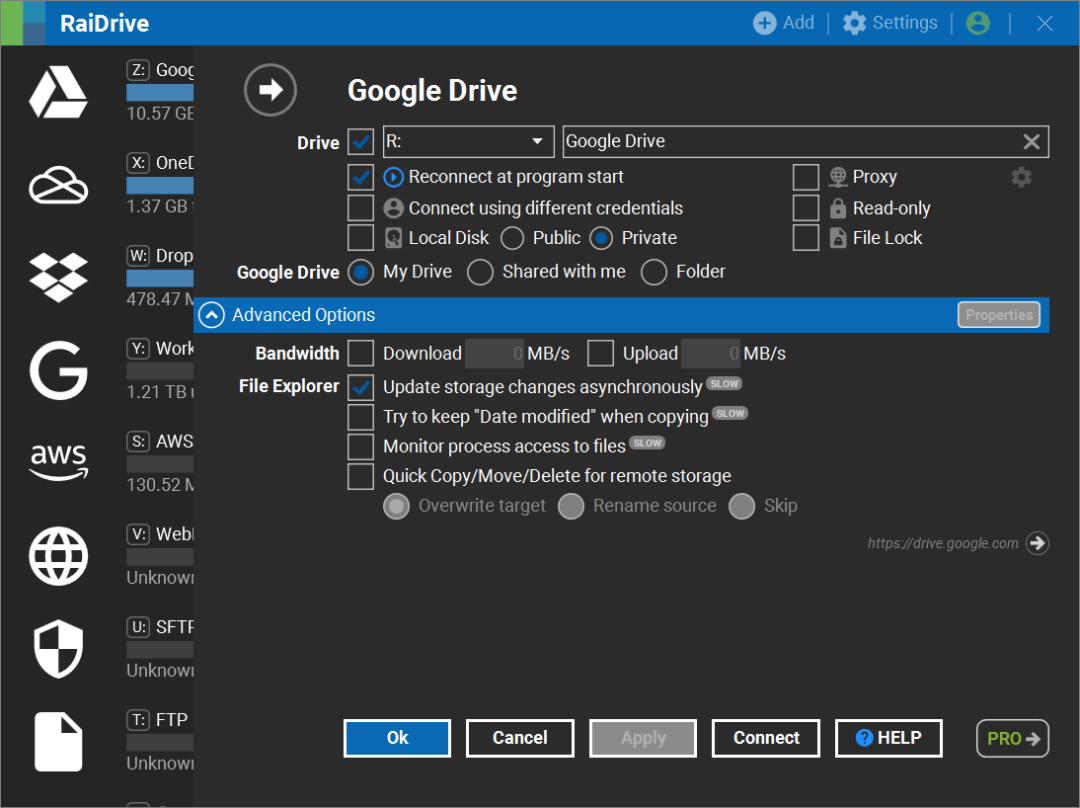Click the Dropbox icon in sidebar
Viewport: 1080px width, 808px height.
coord(58,278)
